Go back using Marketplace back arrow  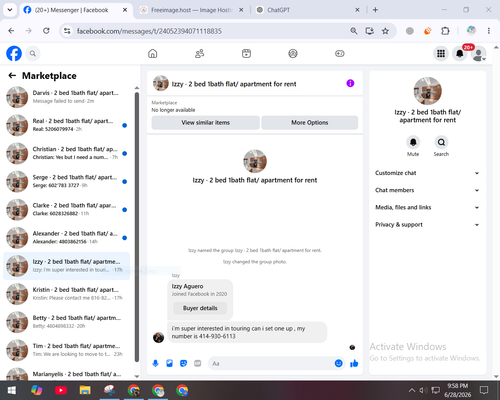point(12,76)
